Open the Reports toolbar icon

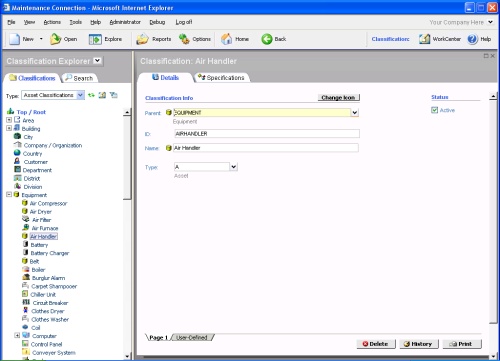point(142,39)
